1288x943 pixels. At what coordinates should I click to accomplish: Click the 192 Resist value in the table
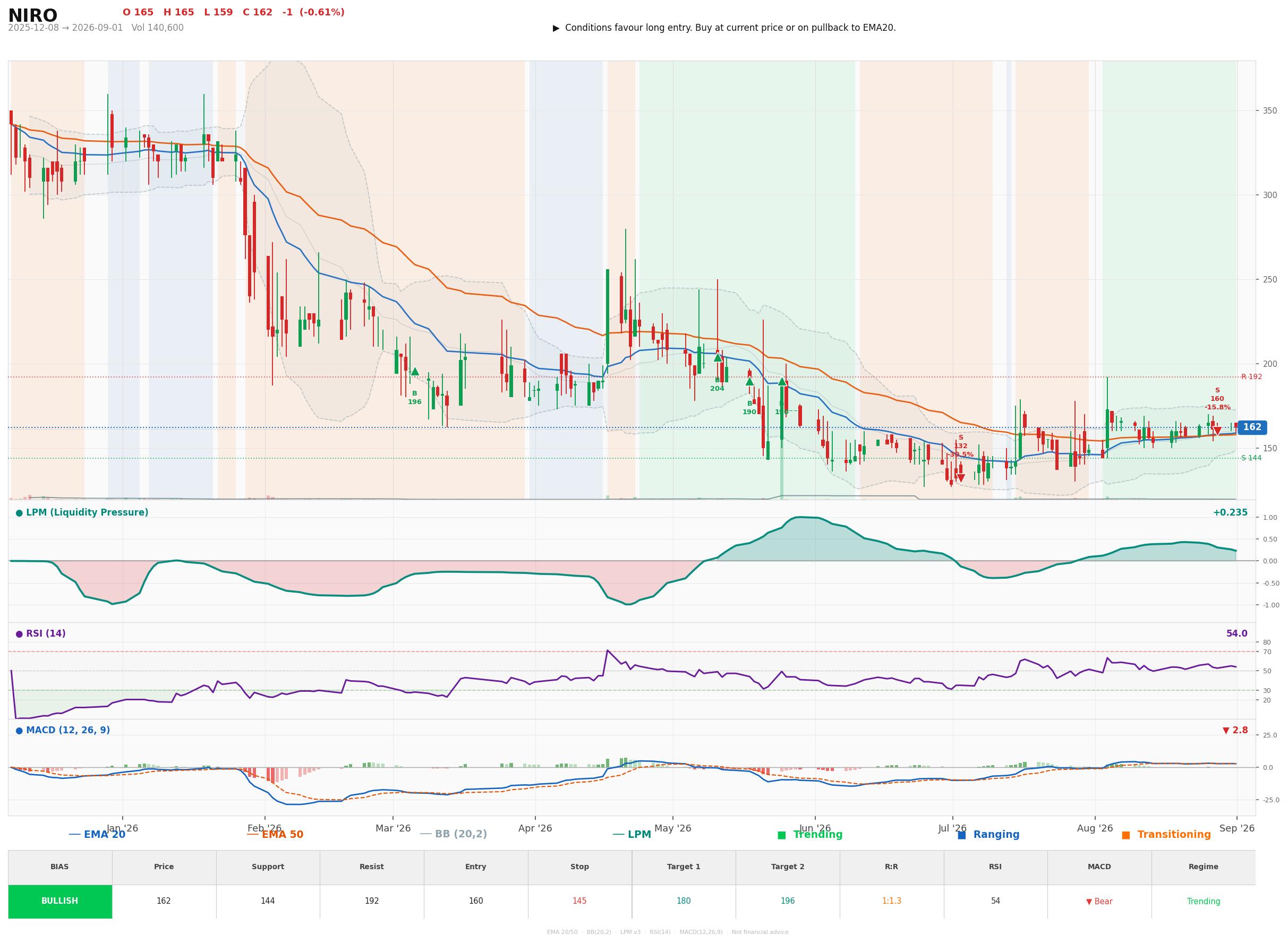point(372,902)
